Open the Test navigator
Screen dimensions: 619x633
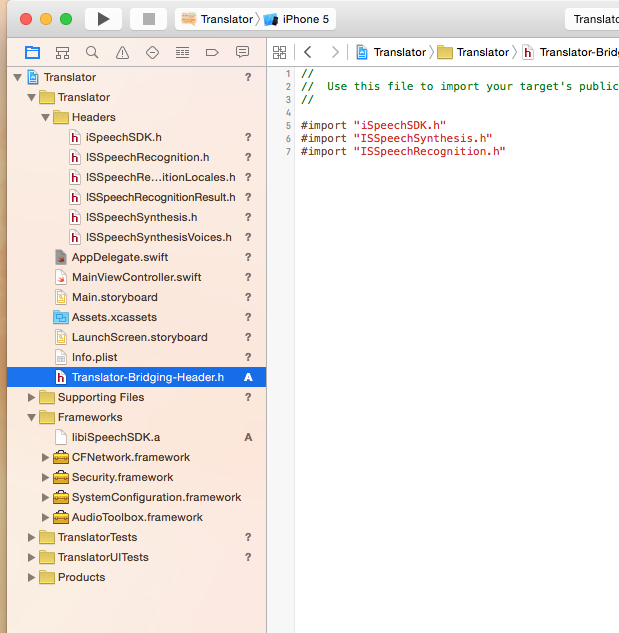click(152, 52)
